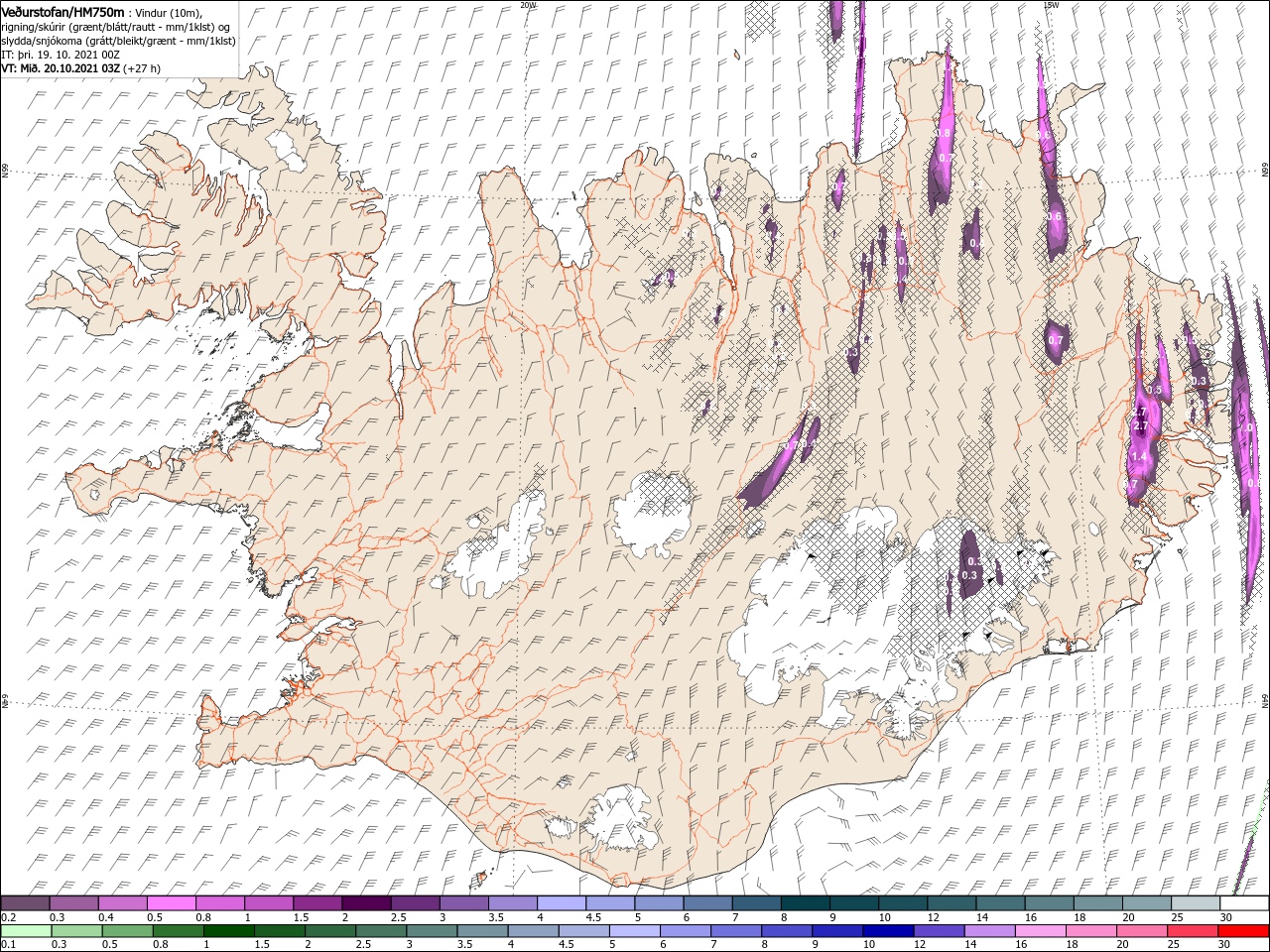1270x952 pixels.
Task: Choose light purple 14 rain scale swatch
Action: 989,931
